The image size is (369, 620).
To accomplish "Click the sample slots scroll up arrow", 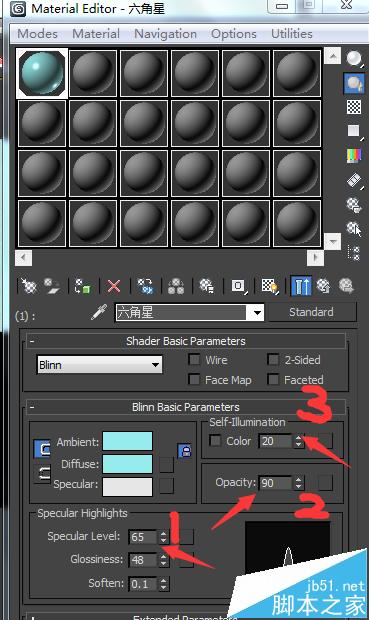I will point(333,56).
